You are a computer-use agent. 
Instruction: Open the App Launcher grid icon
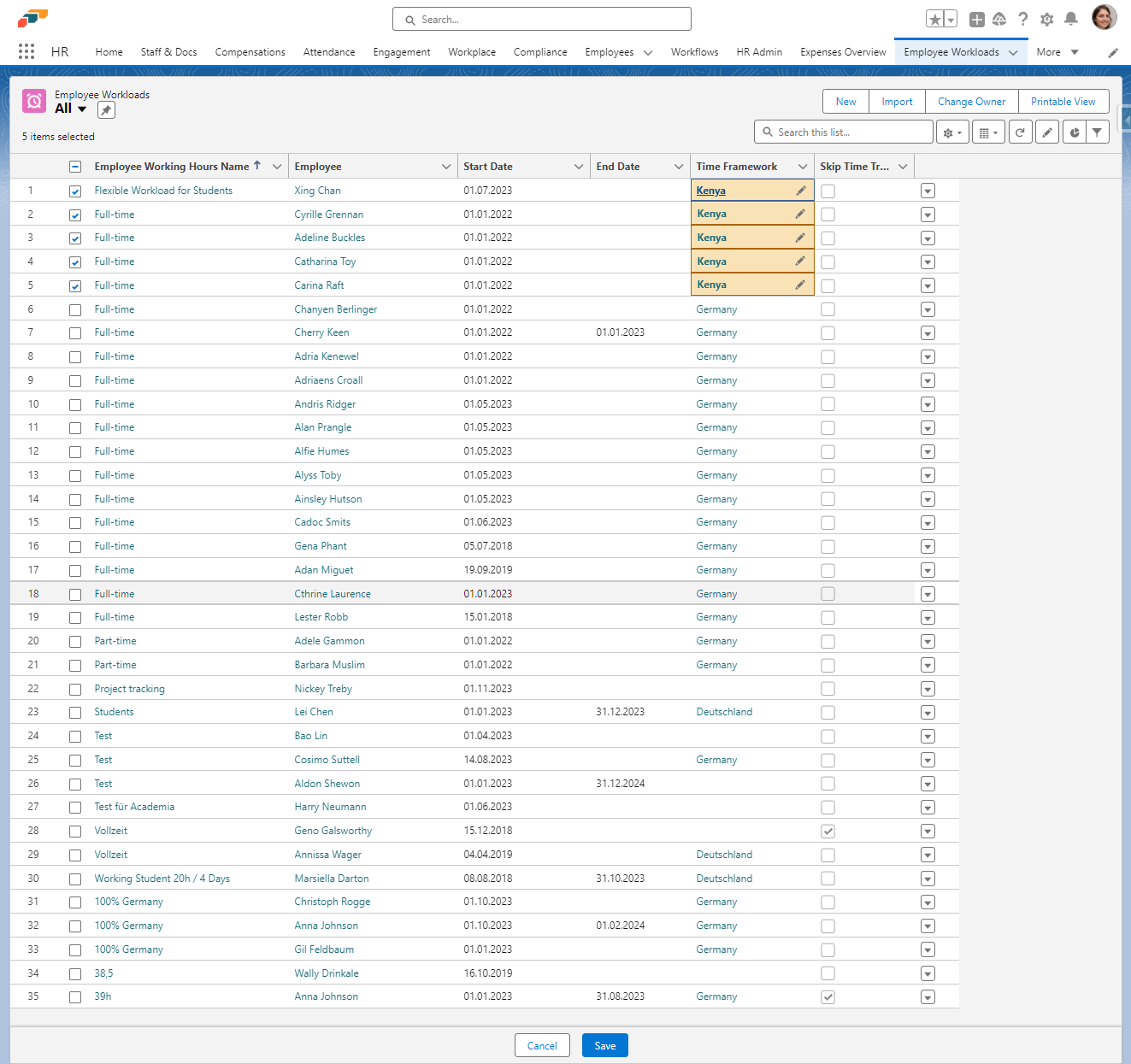27,51
